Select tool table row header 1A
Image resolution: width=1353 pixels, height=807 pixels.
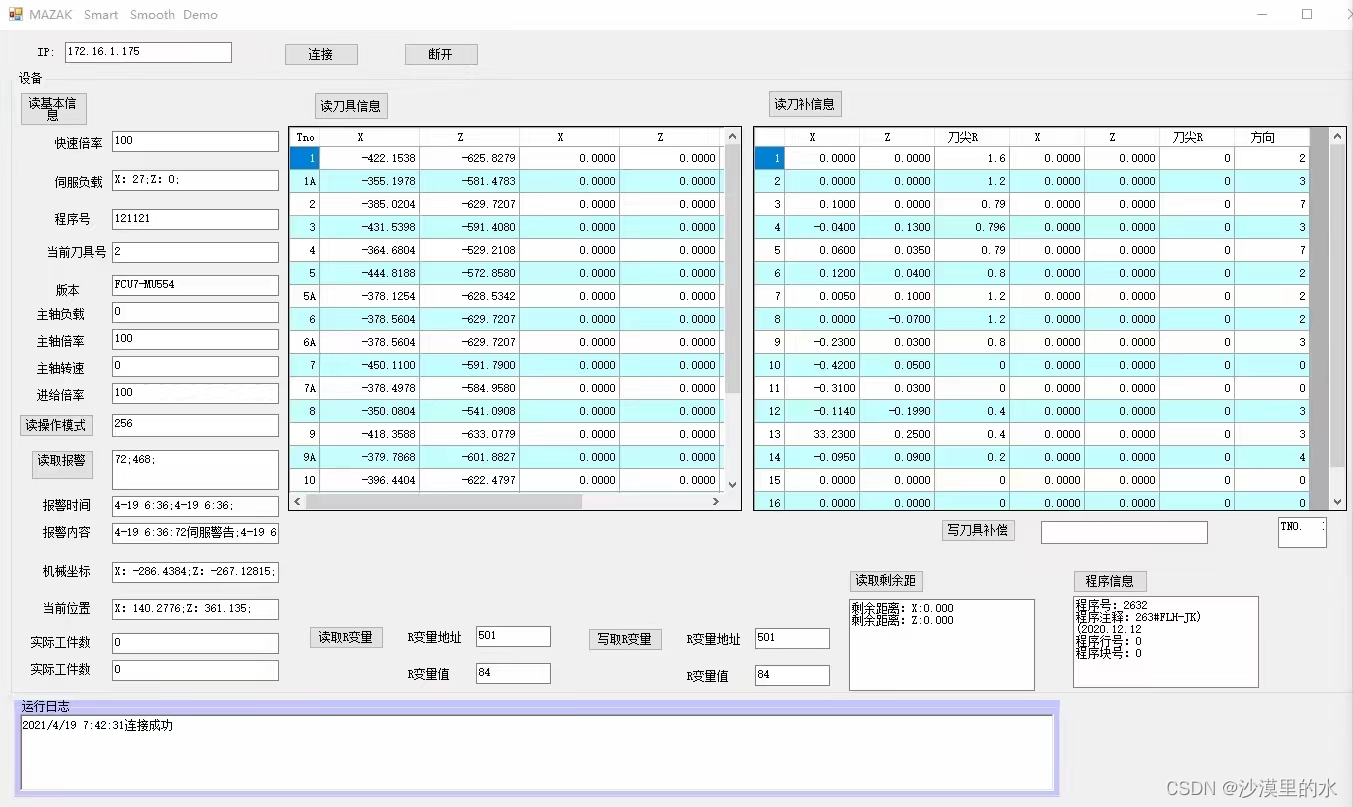[305, 181]
